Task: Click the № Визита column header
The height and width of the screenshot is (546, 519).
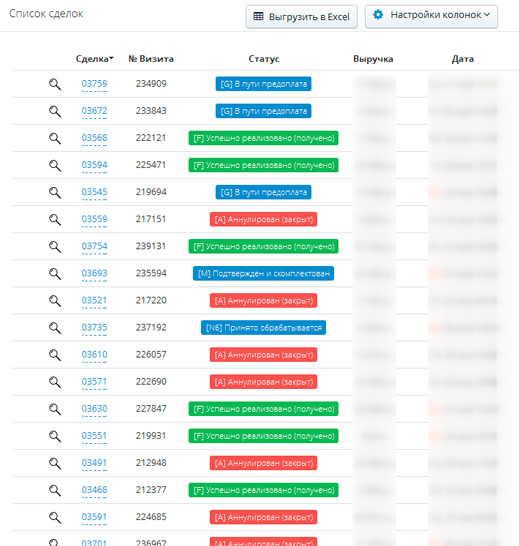Action: [151, 59]
